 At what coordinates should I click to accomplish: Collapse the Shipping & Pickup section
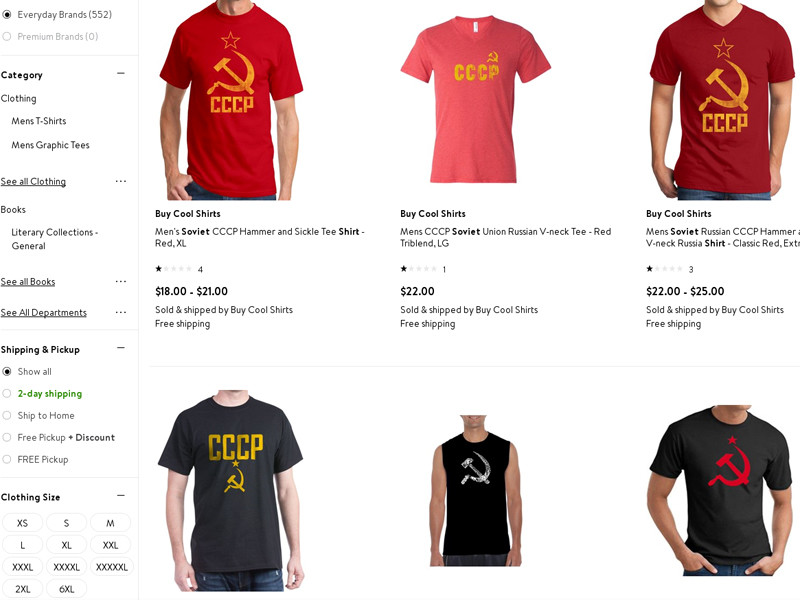coord(121,348)
